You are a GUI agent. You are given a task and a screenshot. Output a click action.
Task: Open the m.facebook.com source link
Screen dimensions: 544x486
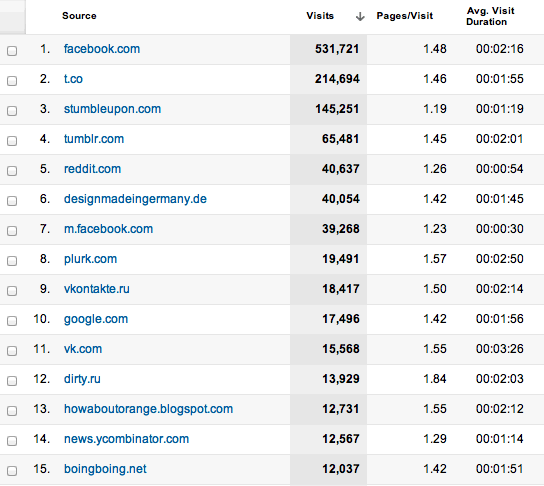[108, 229]
